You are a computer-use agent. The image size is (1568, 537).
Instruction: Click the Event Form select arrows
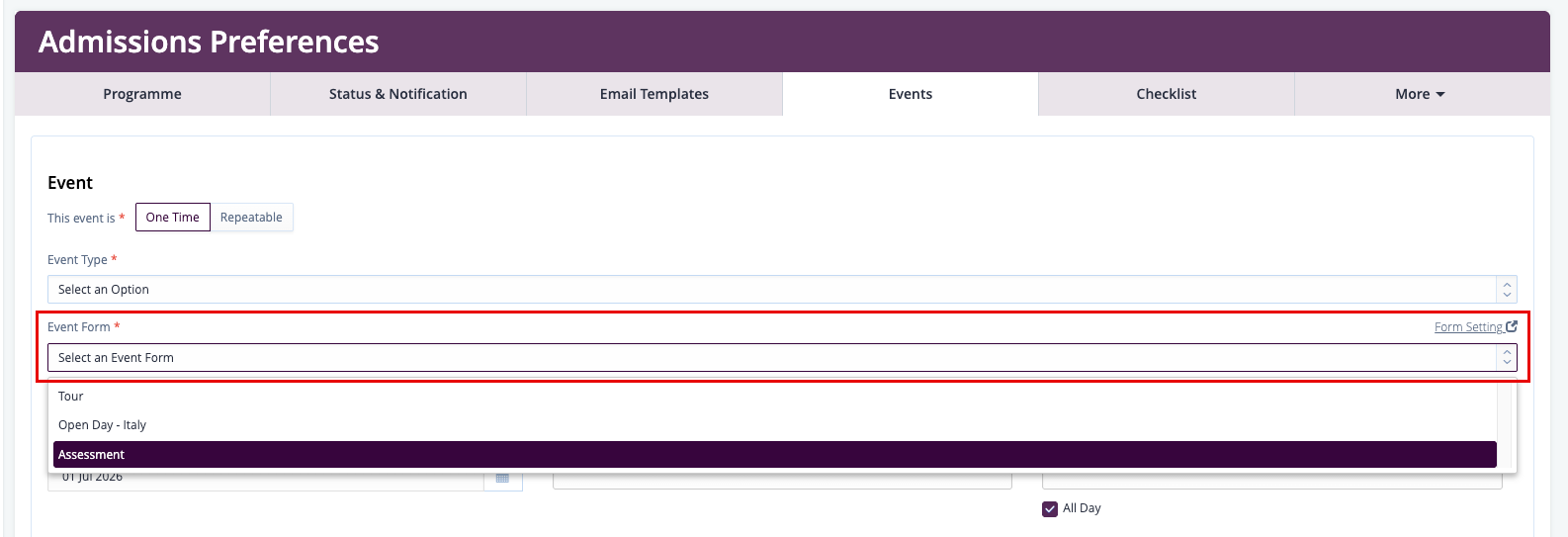click(x=1507, y=358)
